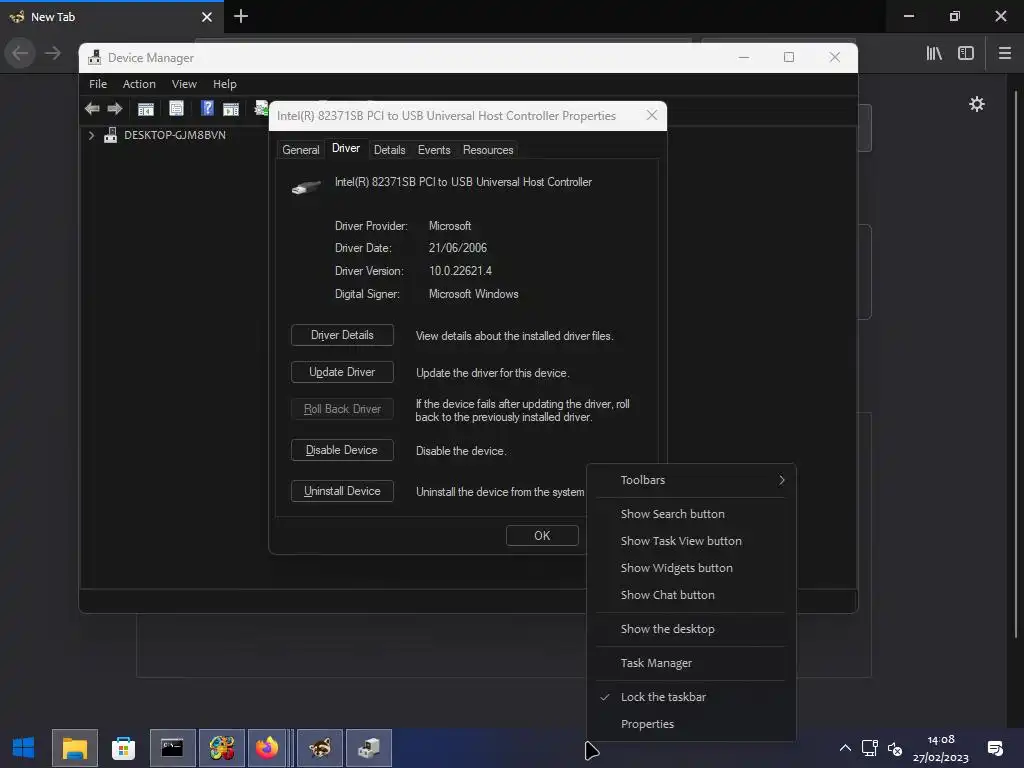Choose Show Search button from context menu
The width and height of the screenshot is (1024, 768).
tap(692, 514)
